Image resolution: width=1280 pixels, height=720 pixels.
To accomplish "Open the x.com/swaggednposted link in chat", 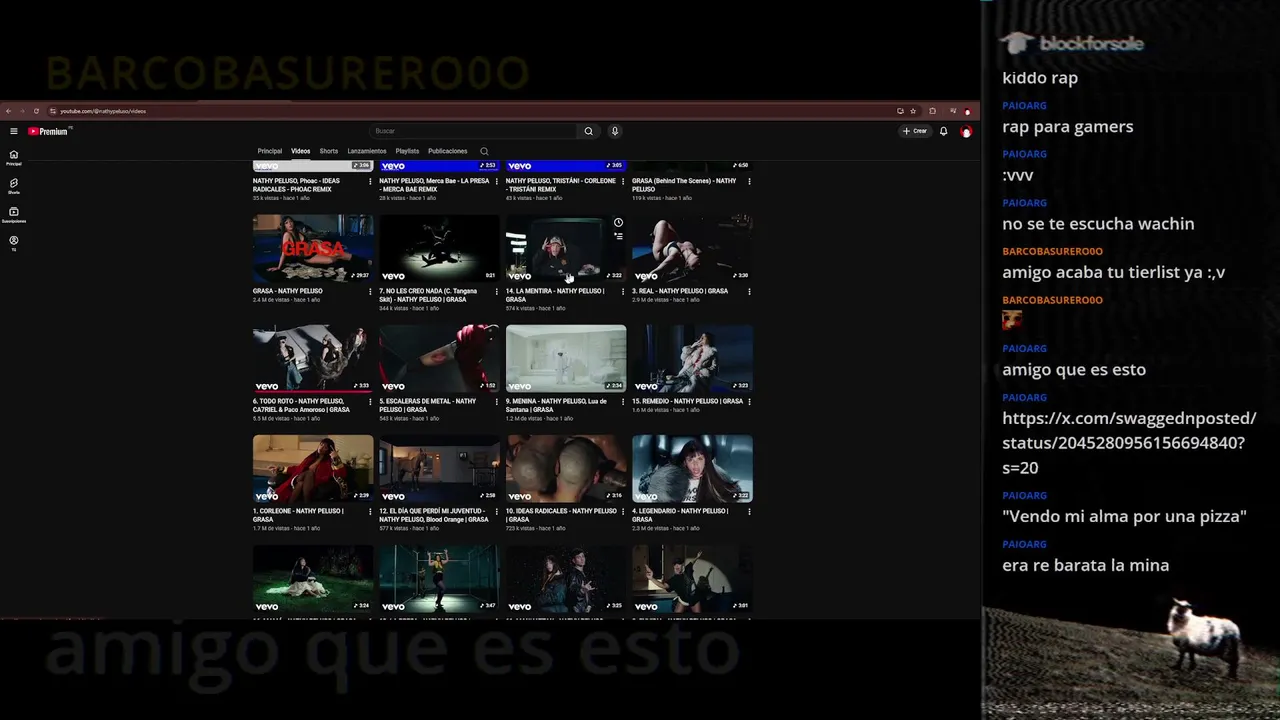I will 1129,443.
